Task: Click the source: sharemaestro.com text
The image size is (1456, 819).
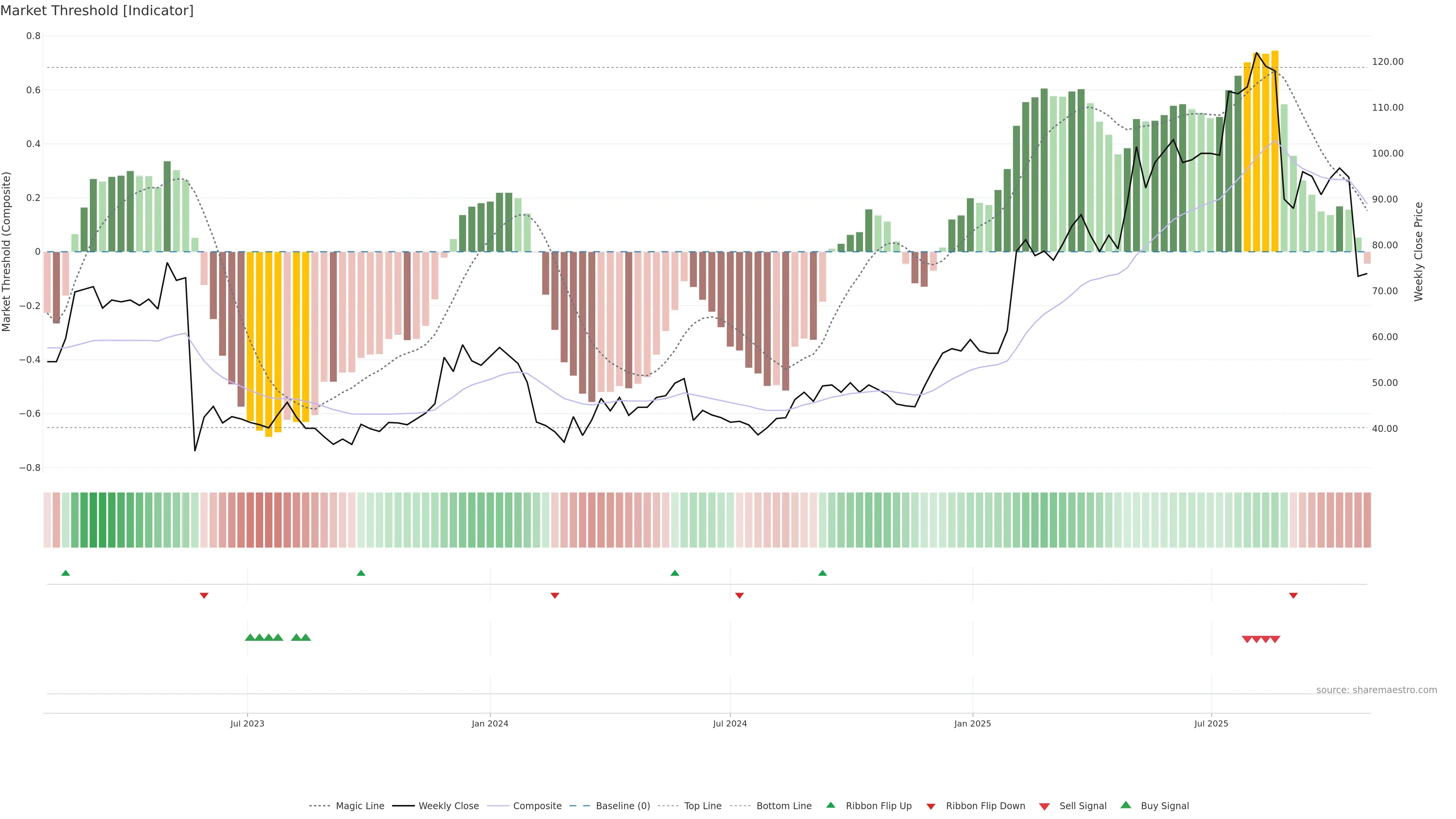Action: pyautogui.click(x=1376, y=690)
